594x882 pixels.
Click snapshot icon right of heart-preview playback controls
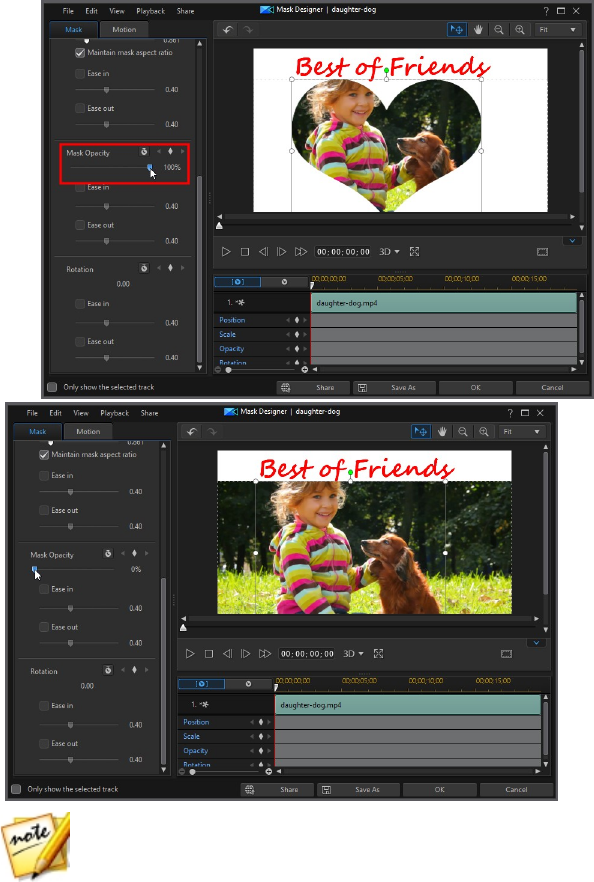point(542,252)
